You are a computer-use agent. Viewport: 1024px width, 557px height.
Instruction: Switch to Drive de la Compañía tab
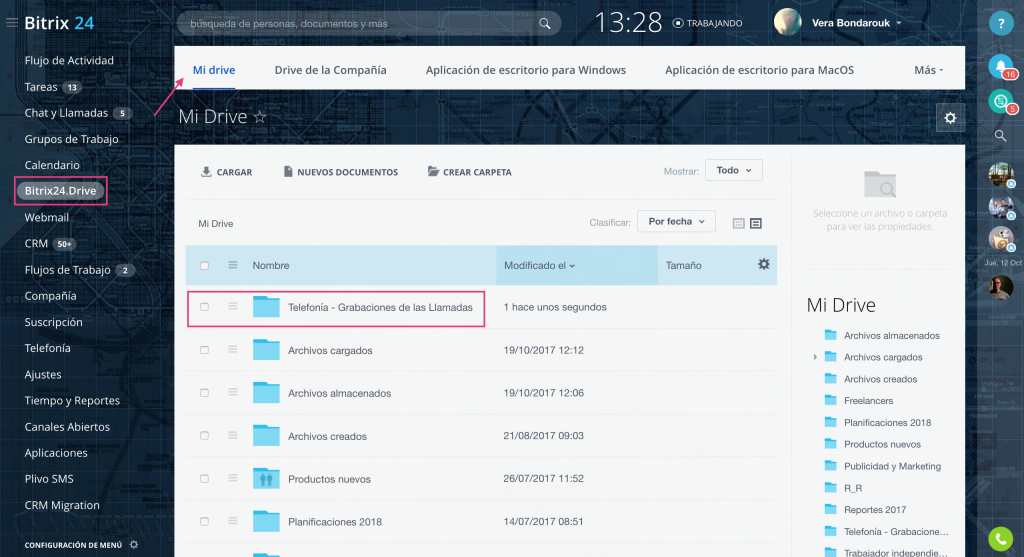tap(330, 70)
